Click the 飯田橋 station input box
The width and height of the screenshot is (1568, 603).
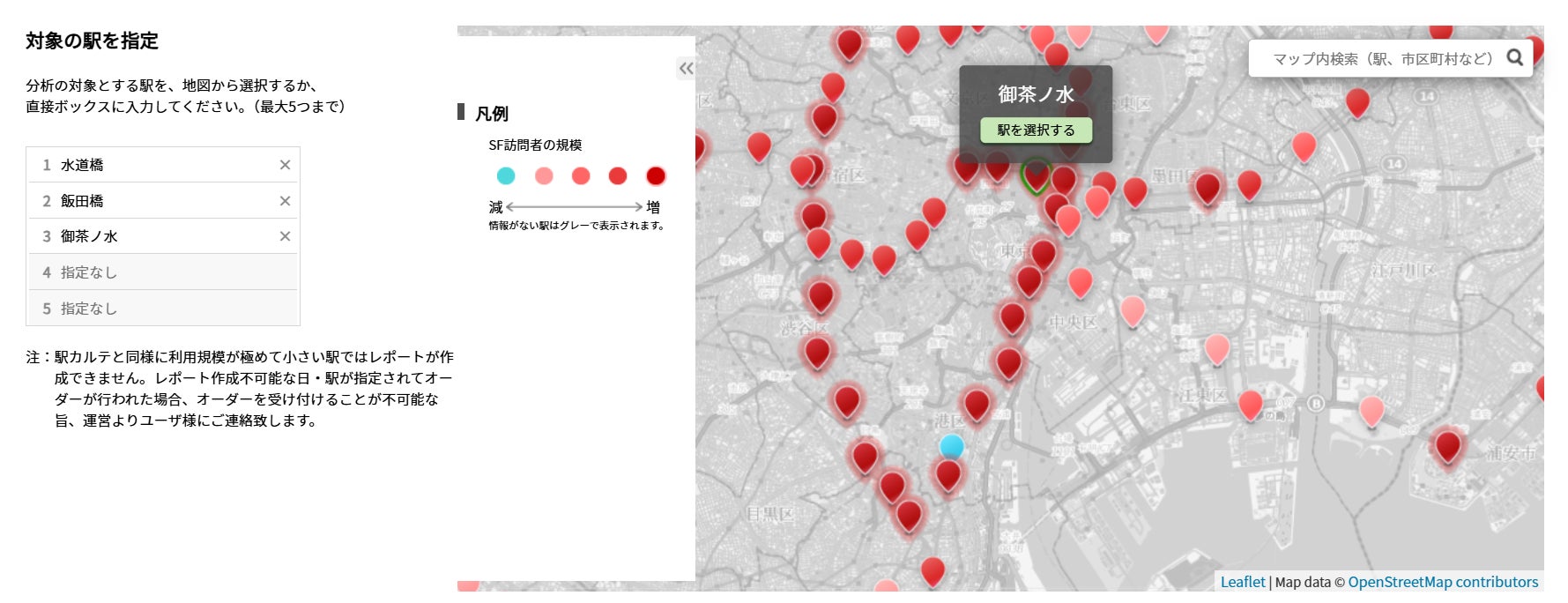(163, 201)
